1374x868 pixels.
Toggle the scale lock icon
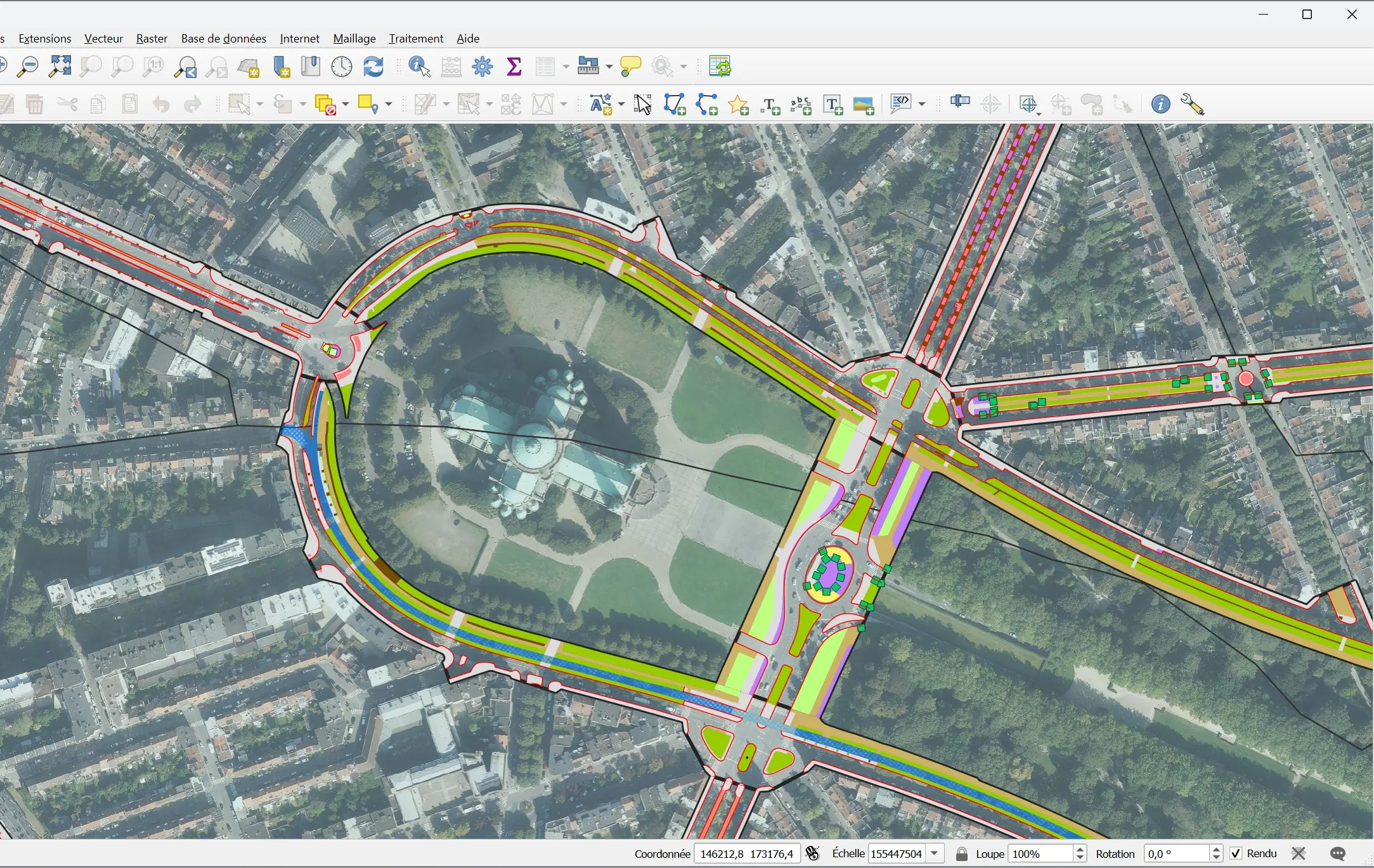point(962,853)
